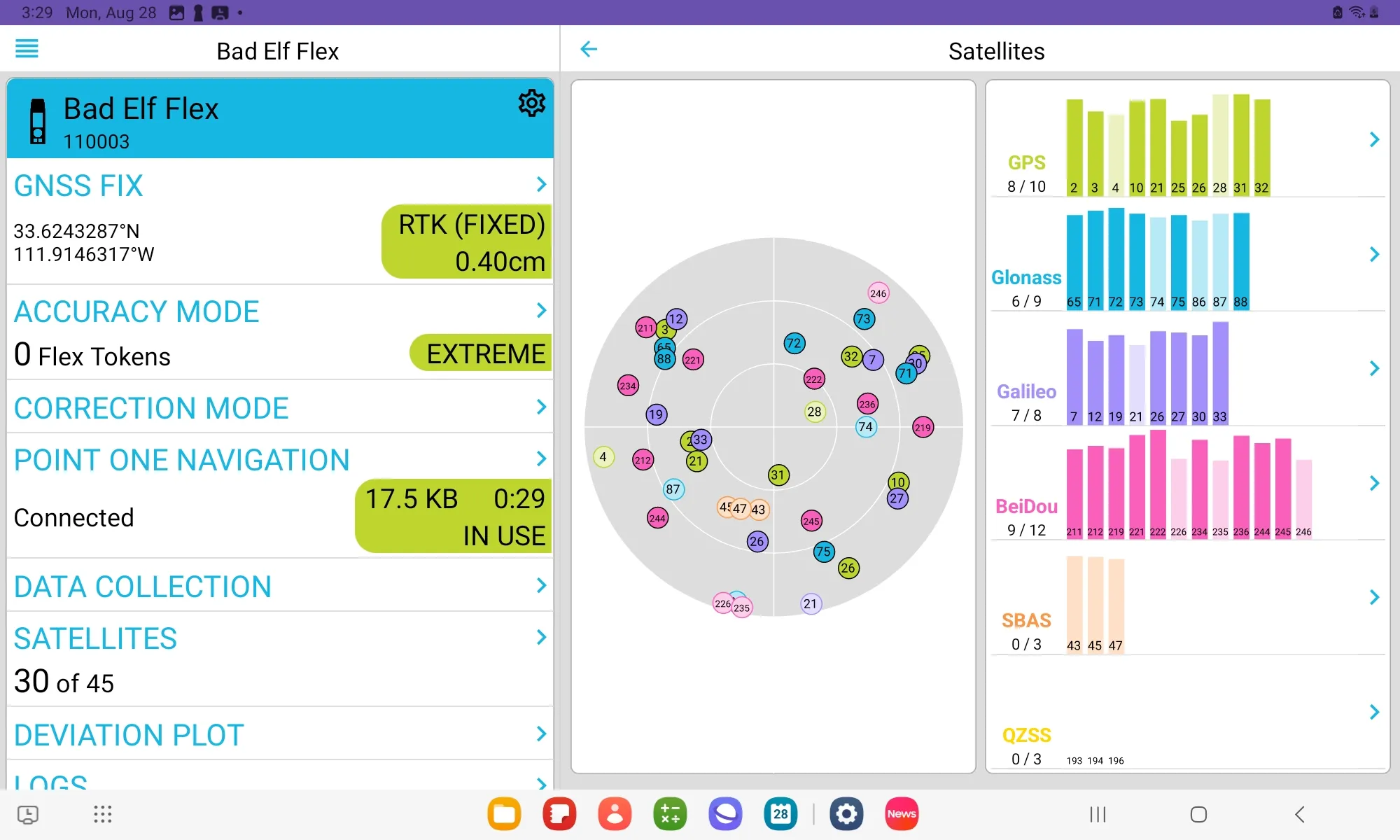Tap the POINT ONE NAVIGATION heading
The width and height of the screenshot is (1400, 840).
(182, 460)
